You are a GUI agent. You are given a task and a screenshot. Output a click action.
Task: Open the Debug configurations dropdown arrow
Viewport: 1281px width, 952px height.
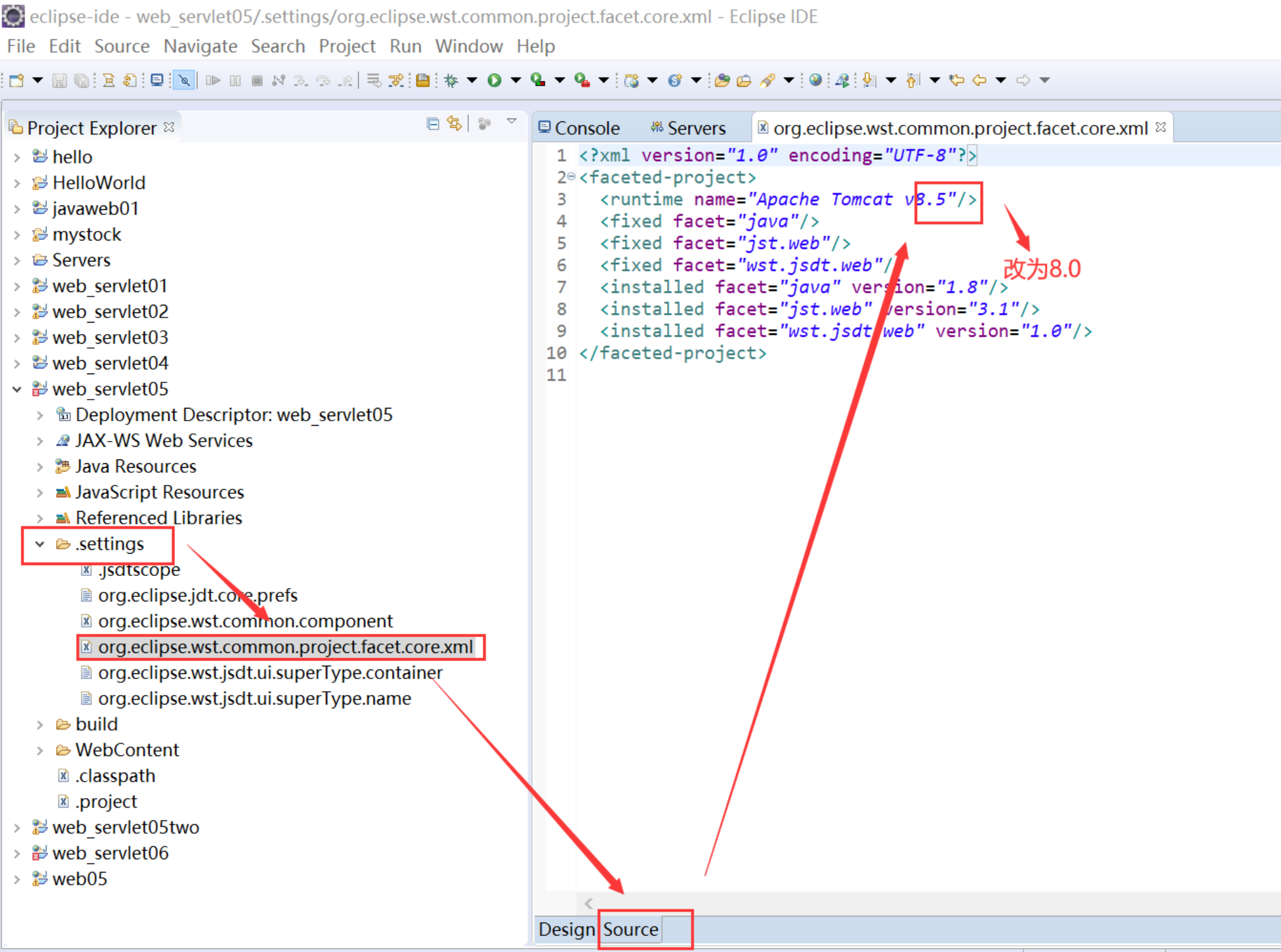pos(472,80)
